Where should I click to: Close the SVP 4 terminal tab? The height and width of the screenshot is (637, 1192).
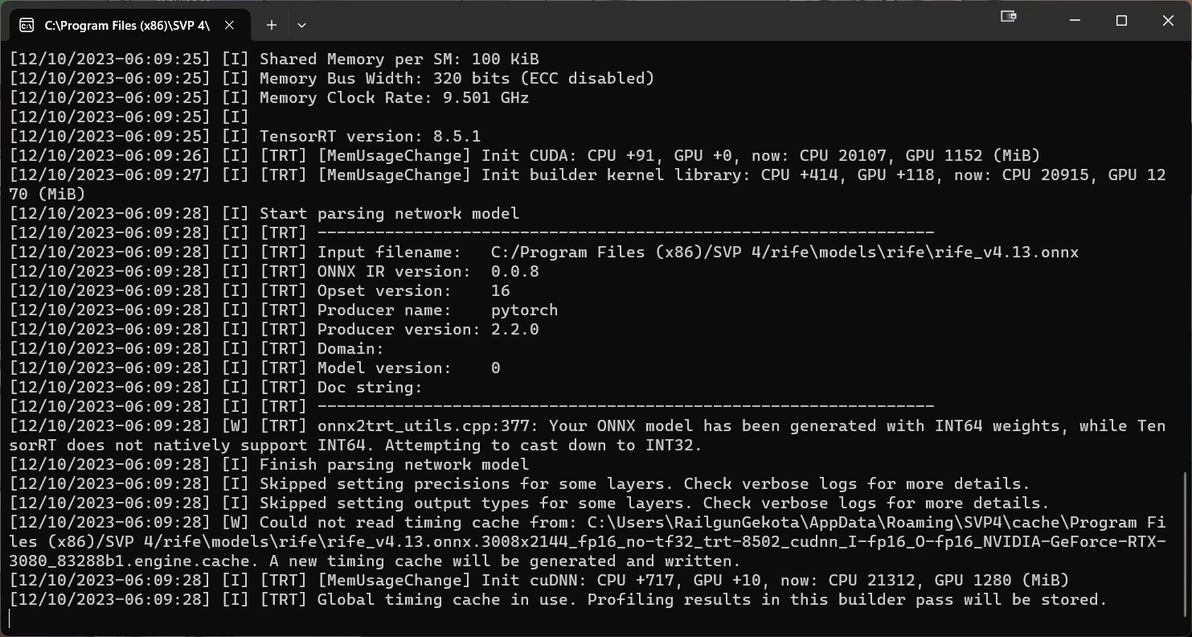point(231,23)
